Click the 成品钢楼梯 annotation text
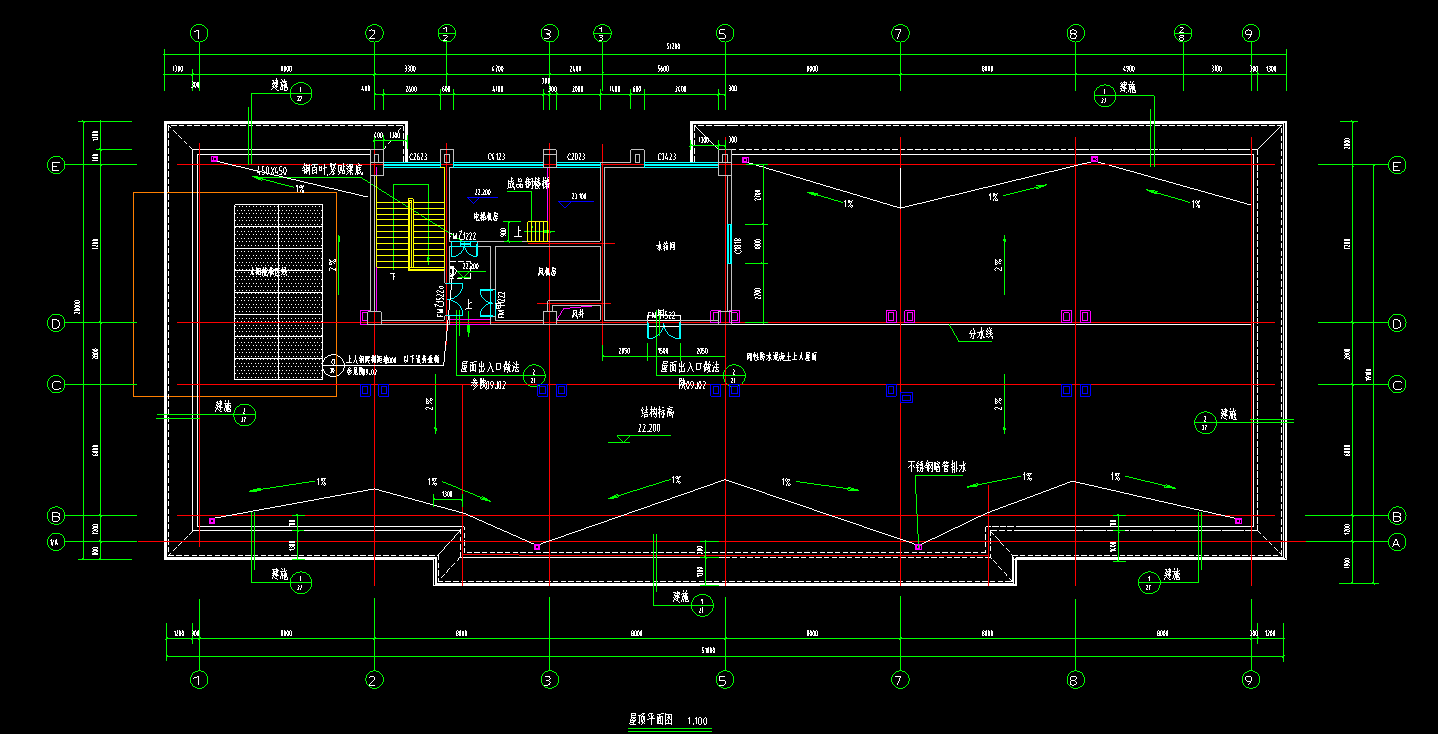This screenshot has height=734, width=1438. click(x=528, y=184)
